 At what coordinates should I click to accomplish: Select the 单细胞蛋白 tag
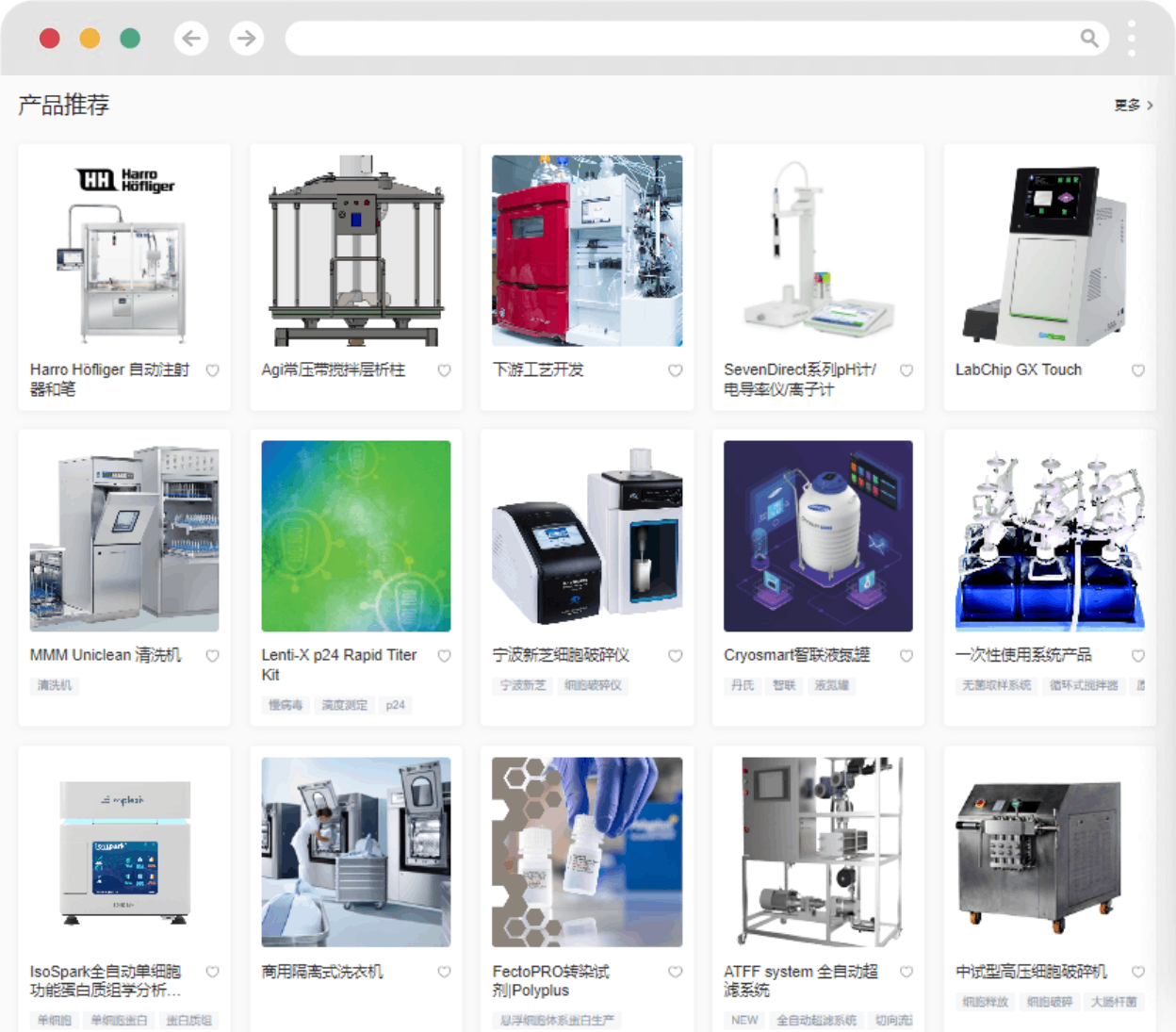click(119, 1021)
